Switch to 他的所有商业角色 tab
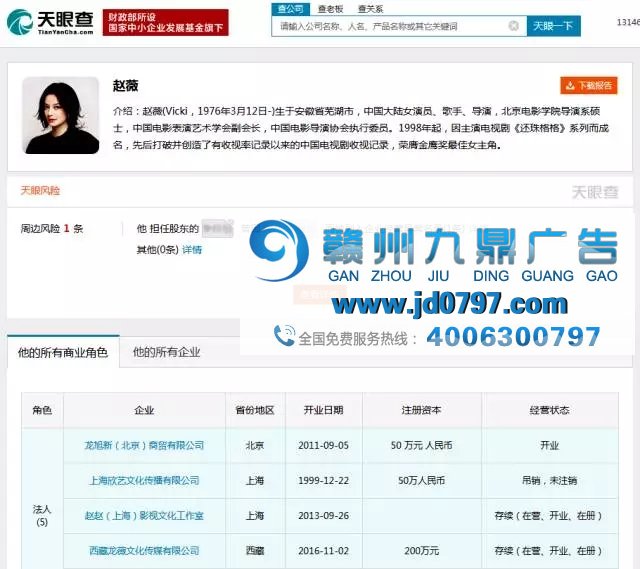Viewport: 640px width, 569px height. coord(63,352)
